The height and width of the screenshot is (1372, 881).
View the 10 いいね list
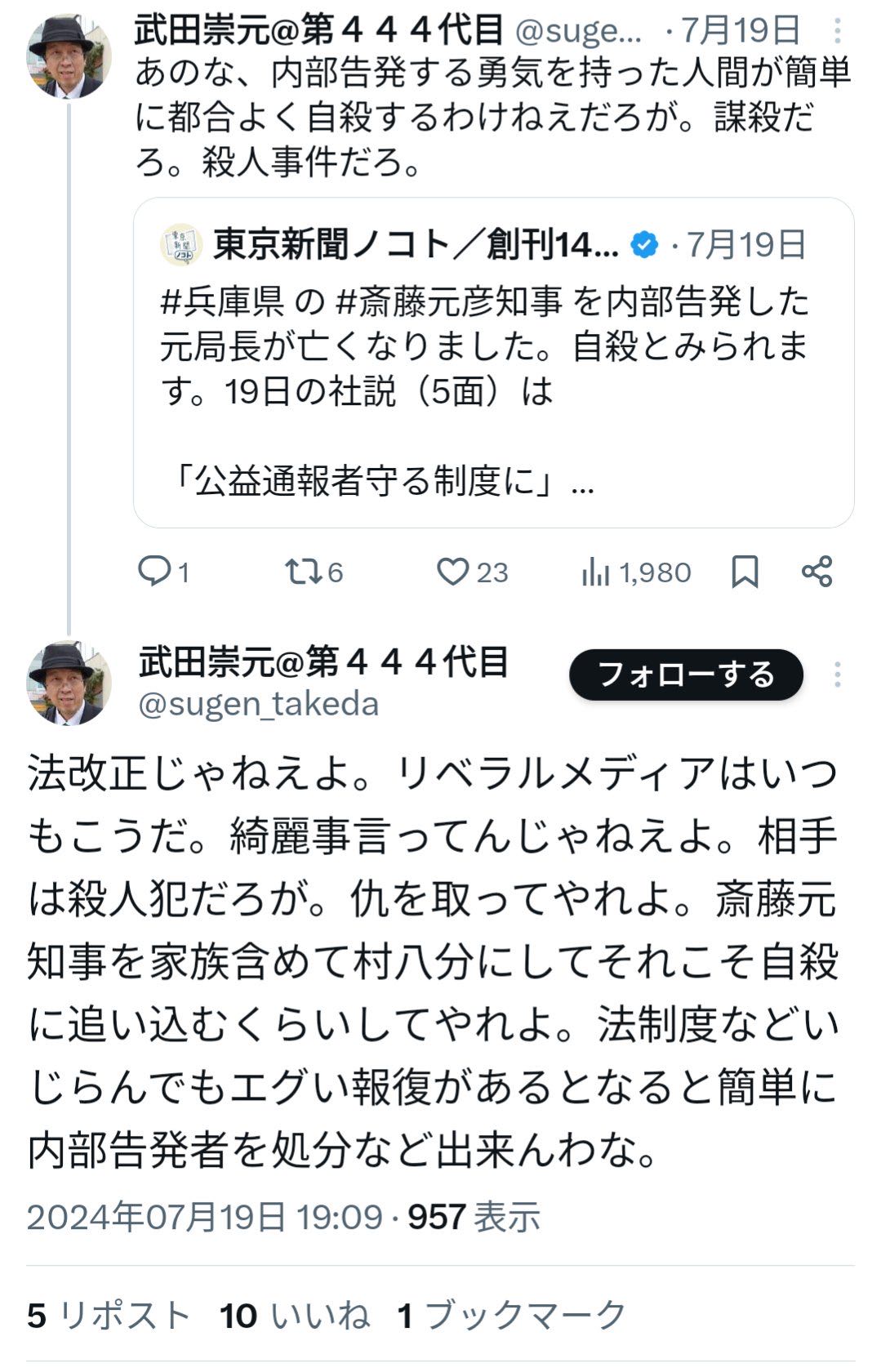point(294,1316)
